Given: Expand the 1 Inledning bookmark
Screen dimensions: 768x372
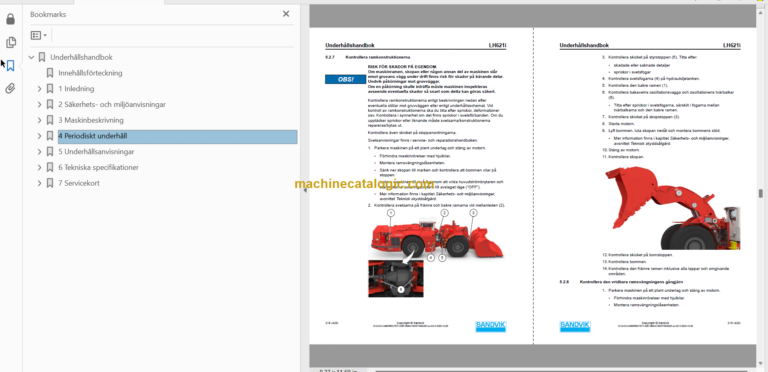Looking at the screenshot, I should point(40,89).
